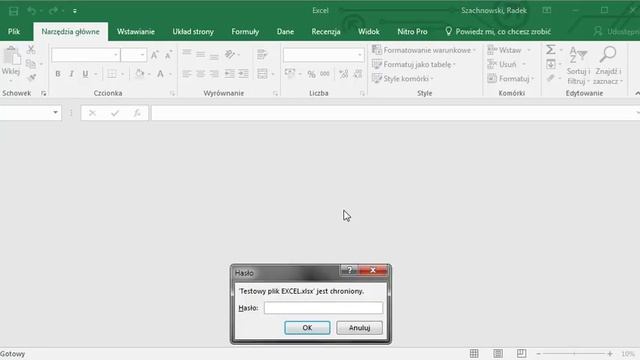Click Anuluj in the Hasło dialog
This screenshot has width=640, height=360.
tap(359, 328)
